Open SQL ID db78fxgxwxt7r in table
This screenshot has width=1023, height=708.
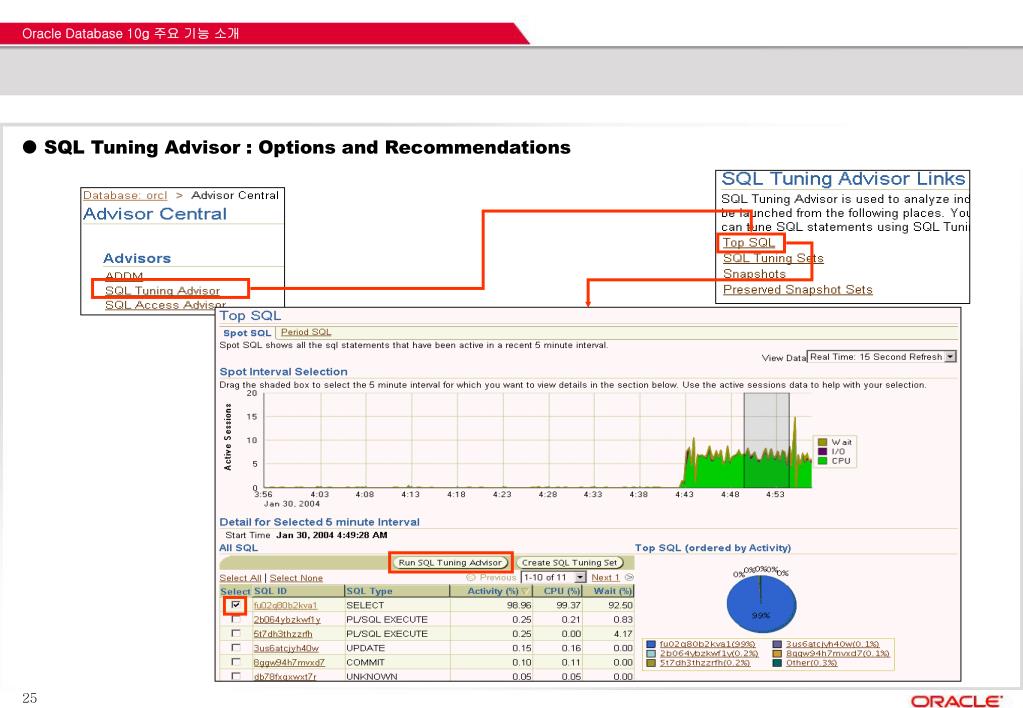point(284,677)
